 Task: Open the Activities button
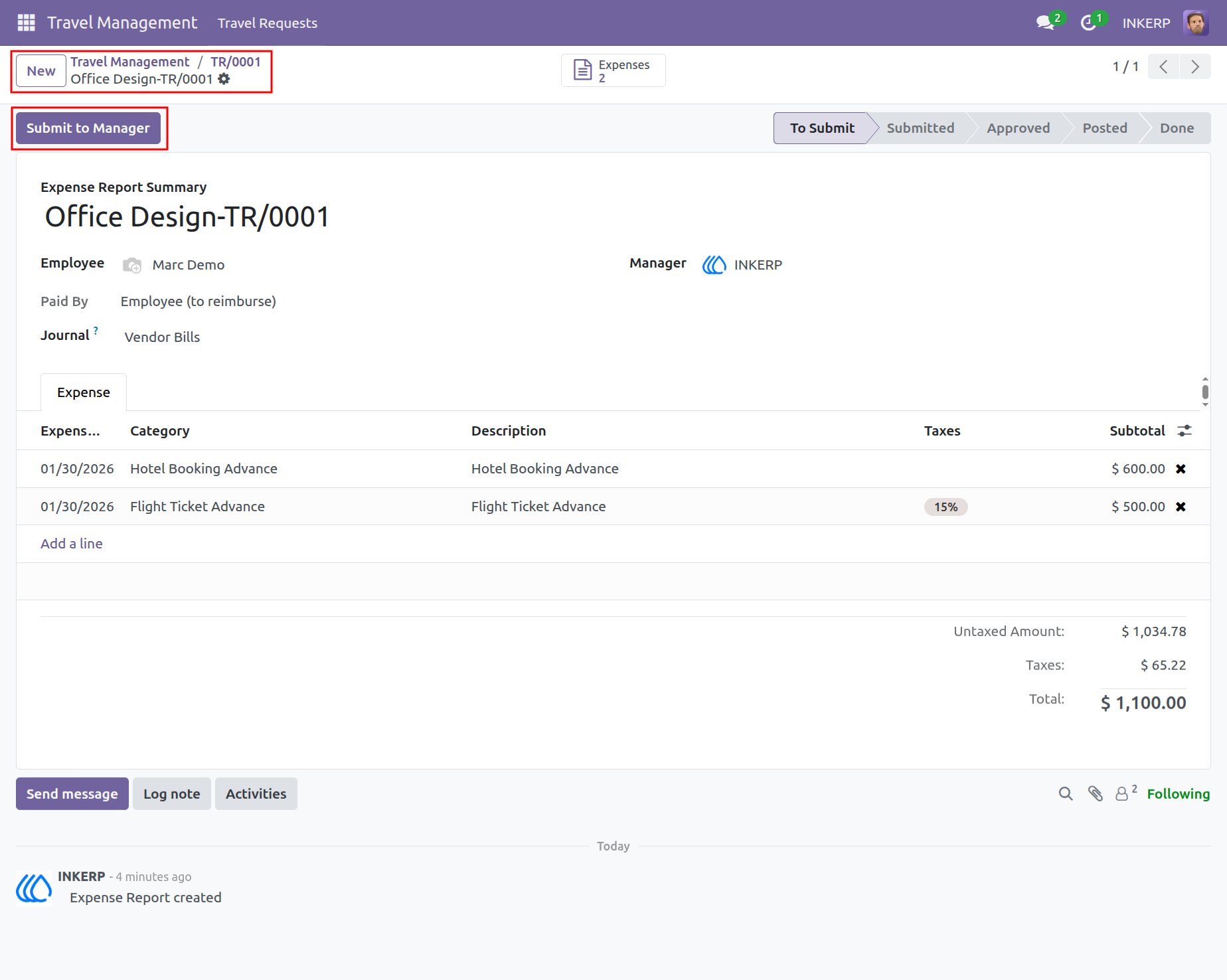[256, 794]
